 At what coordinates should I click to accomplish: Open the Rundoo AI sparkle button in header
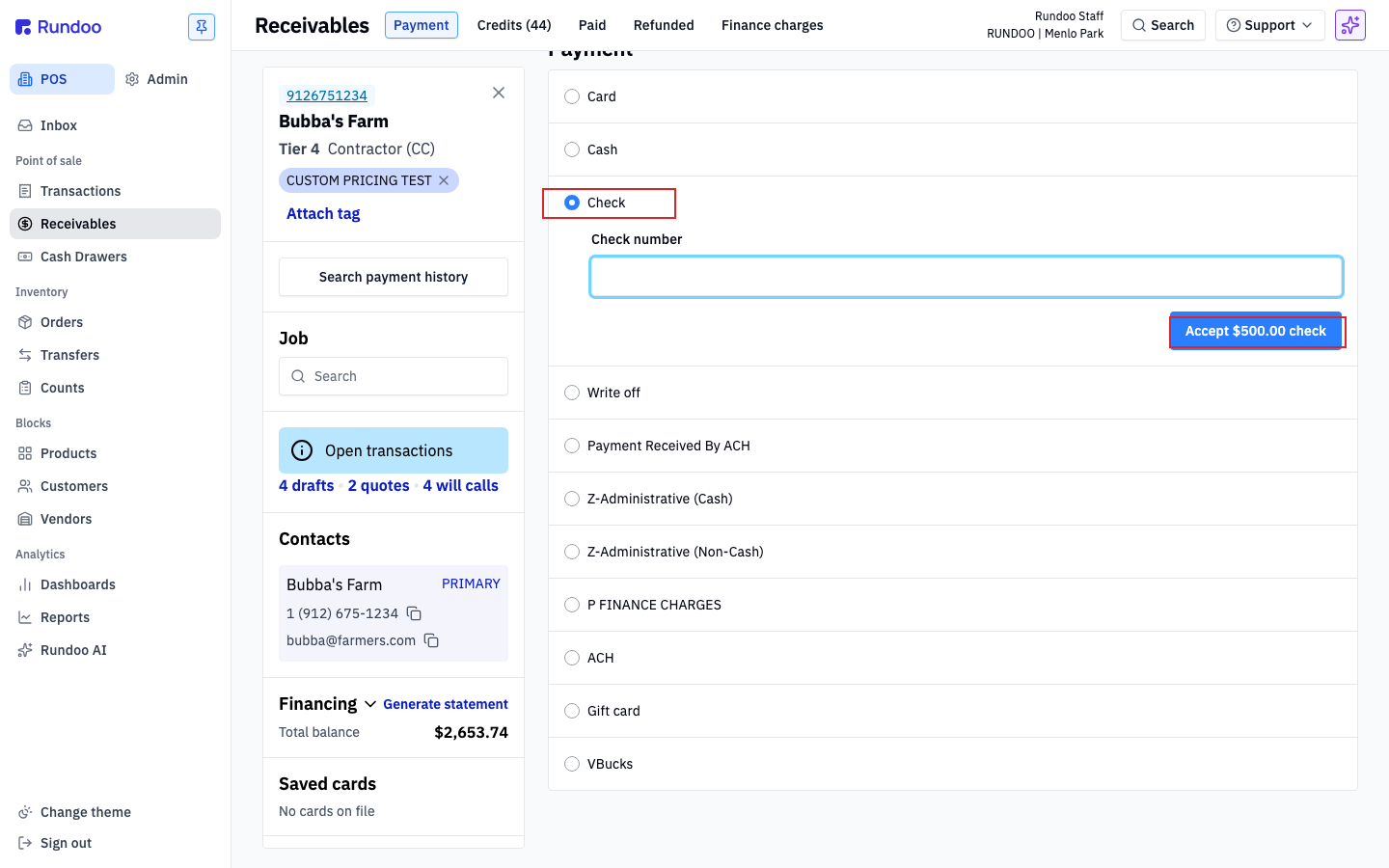tap(1350, 25)
